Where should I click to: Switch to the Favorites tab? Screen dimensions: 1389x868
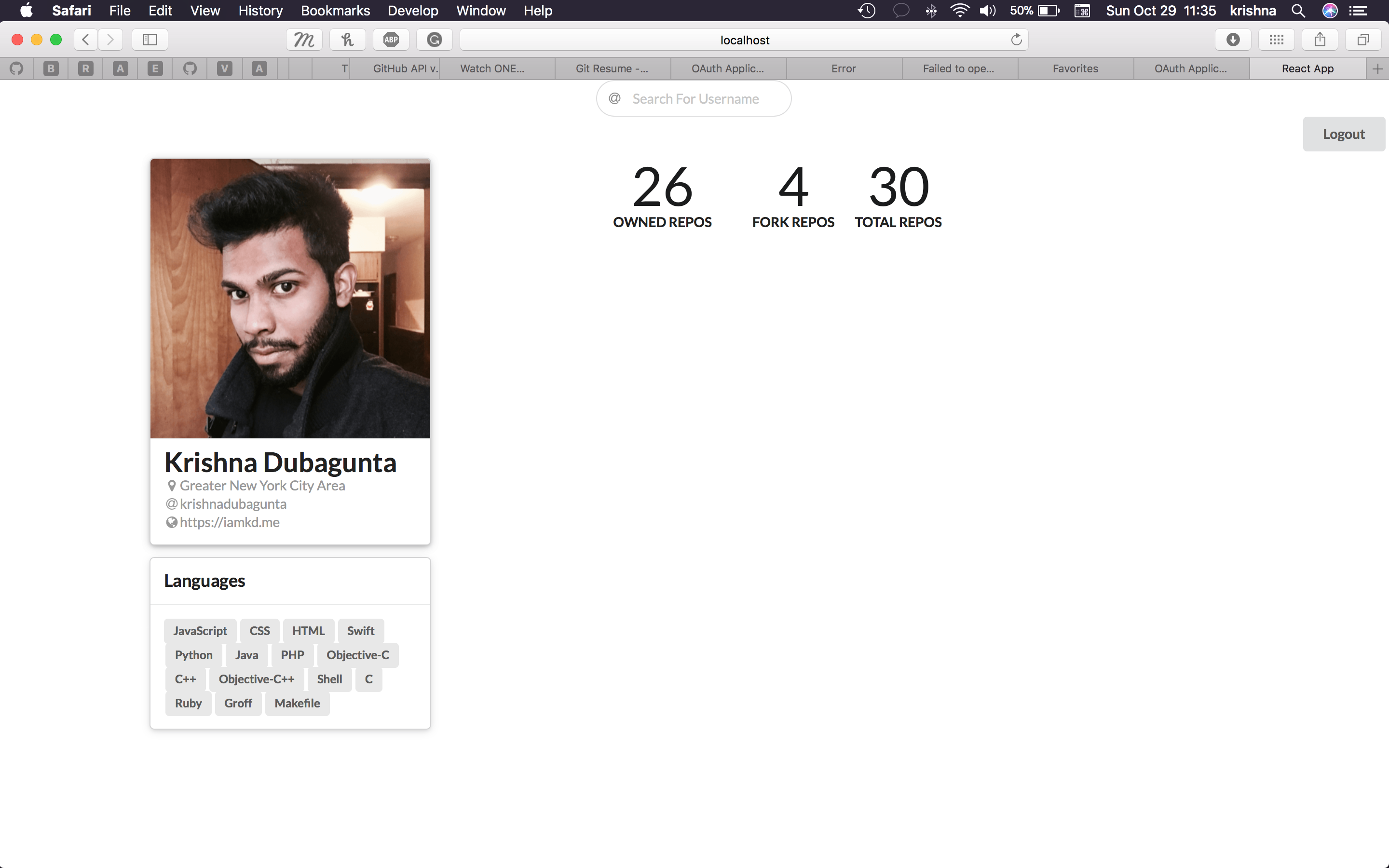pyautogui.click(x=1075, y=69)
